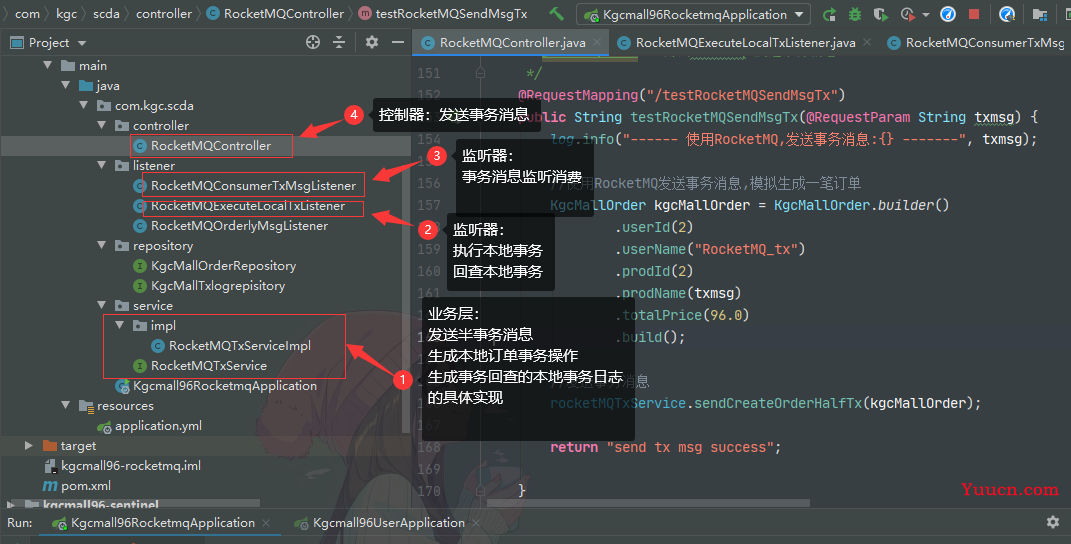Switch to Kgcmall96UserApplication Run tab

pos(389,523)
